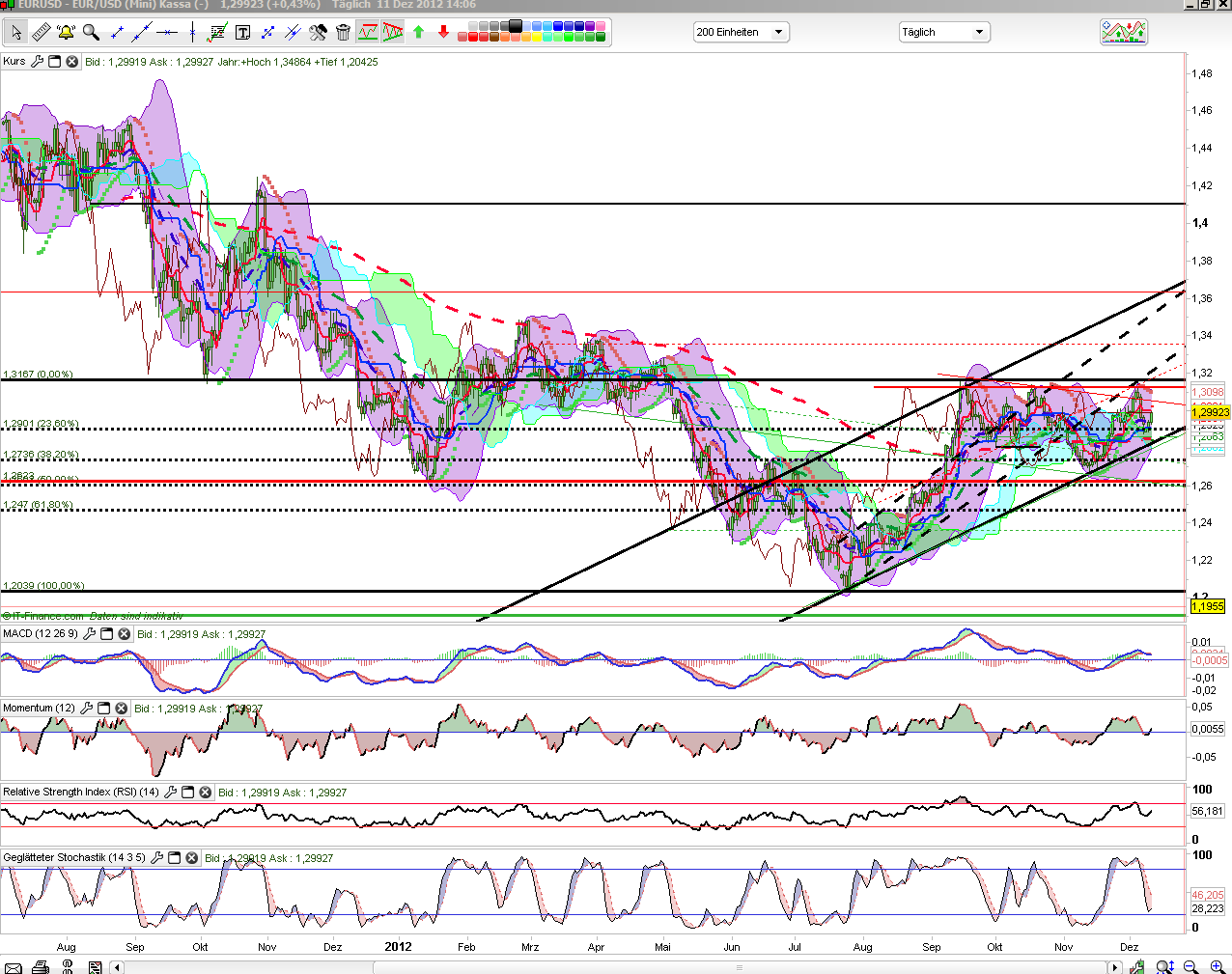Click the 0,0055 momentum value label
Screen dimensions: 1232x974
[x=1207, y=729]
